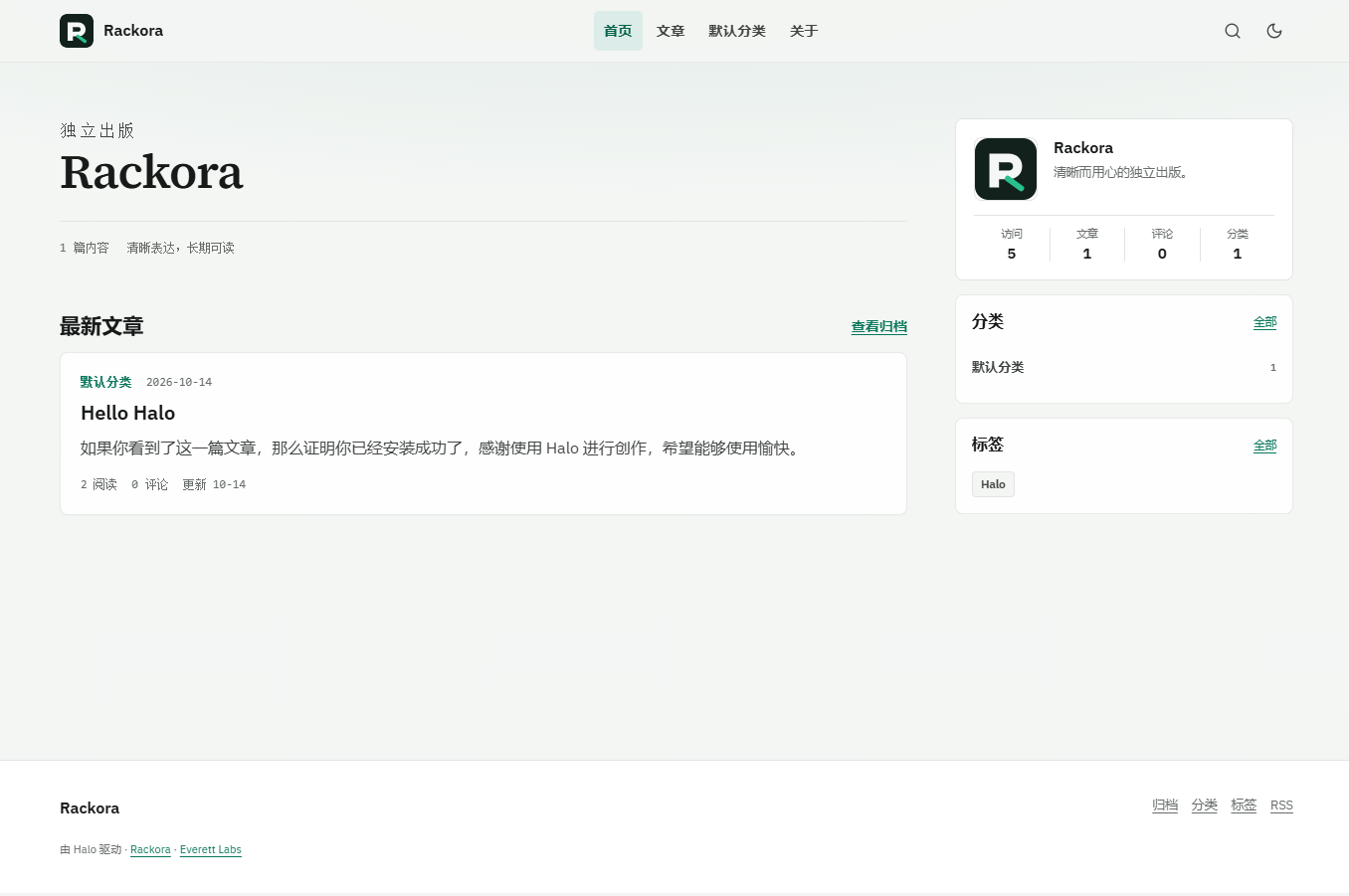The height and width of the screenshot is (896, 1349).
Task: Click the Halo tag chip
Action: click(x=993, y=484)
